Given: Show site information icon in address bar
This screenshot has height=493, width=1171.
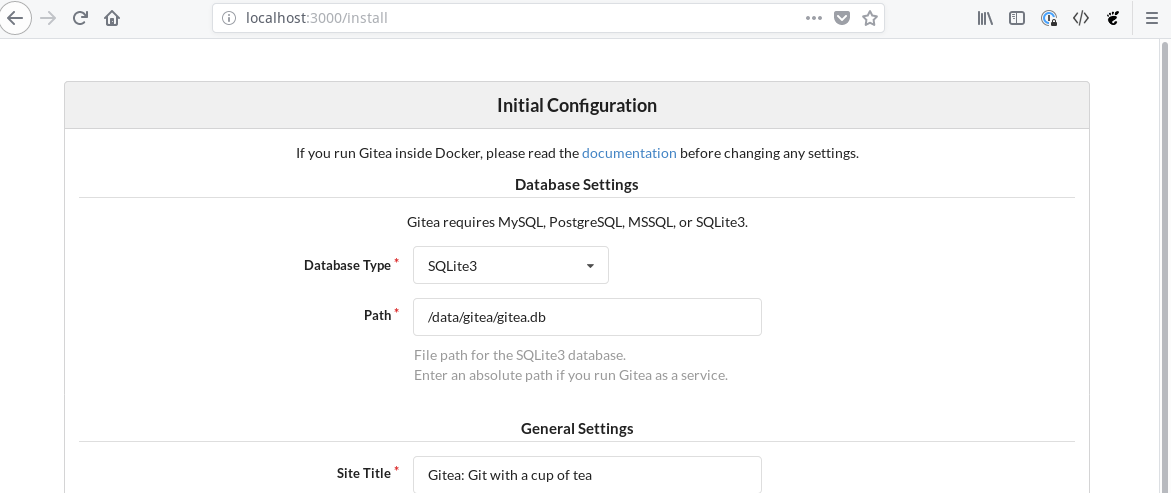Looking at the screenshot, I should pos(230,19).
